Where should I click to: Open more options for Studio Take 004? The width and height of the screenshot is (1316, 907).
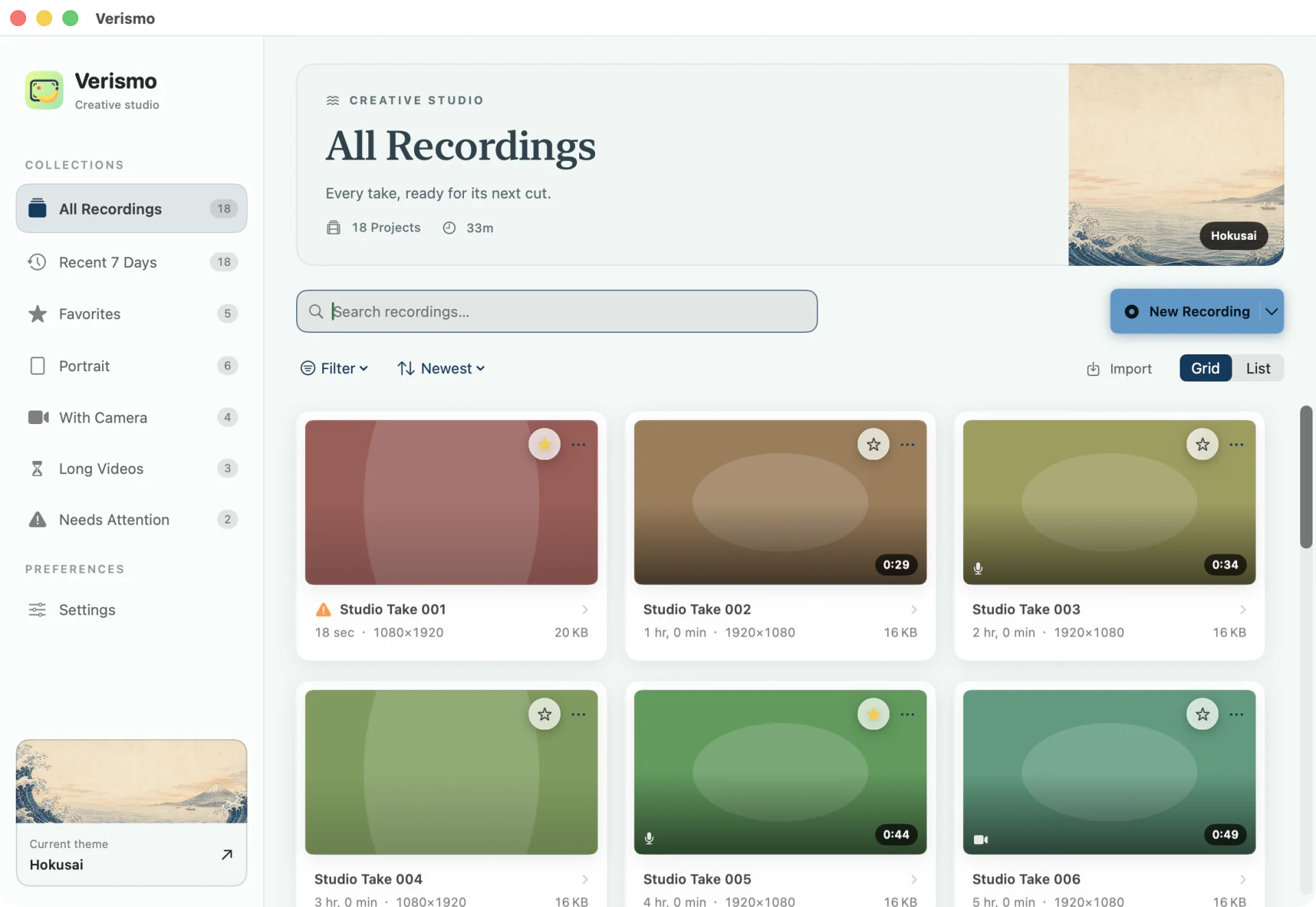[578, 715]
